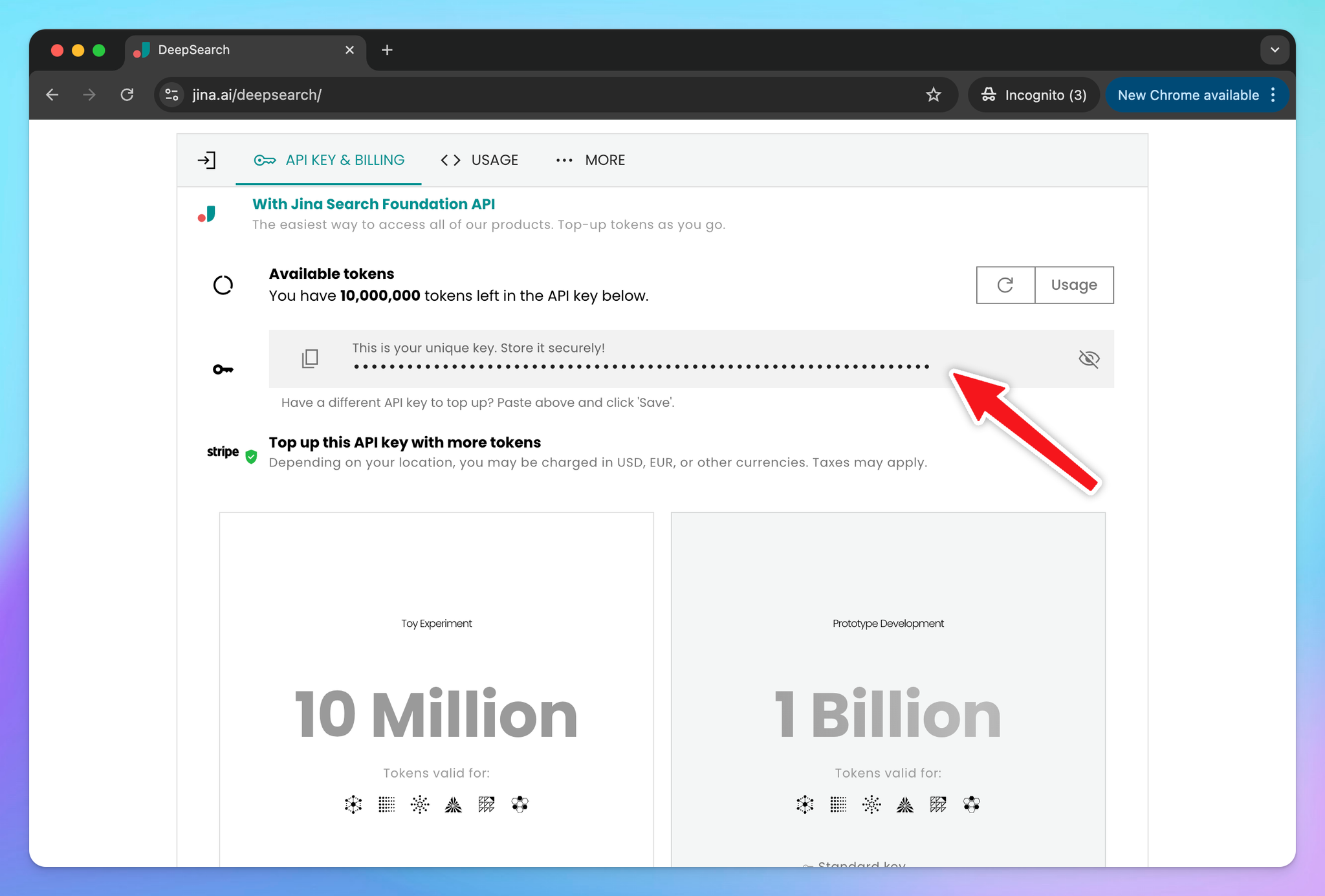Image resolution: width=1325 pixels, height=896 pixels.
Task: Click the Incognito (3) indicator
Action: click(1033, 95)
